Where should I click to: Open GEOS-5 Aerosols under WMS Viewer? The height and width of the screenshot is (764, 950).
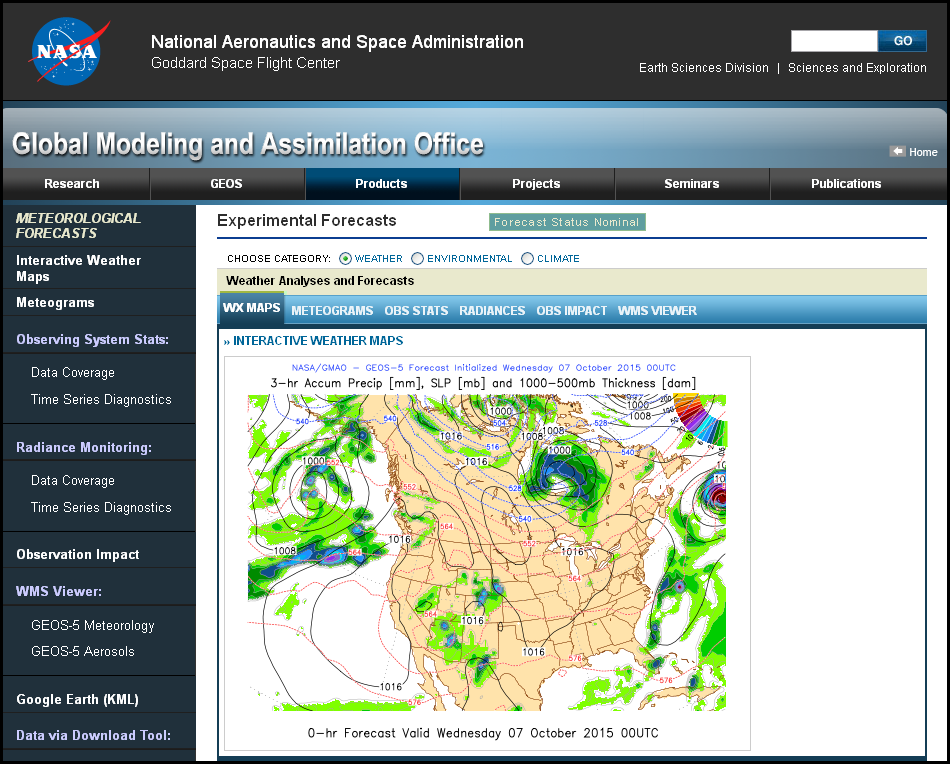83,651
